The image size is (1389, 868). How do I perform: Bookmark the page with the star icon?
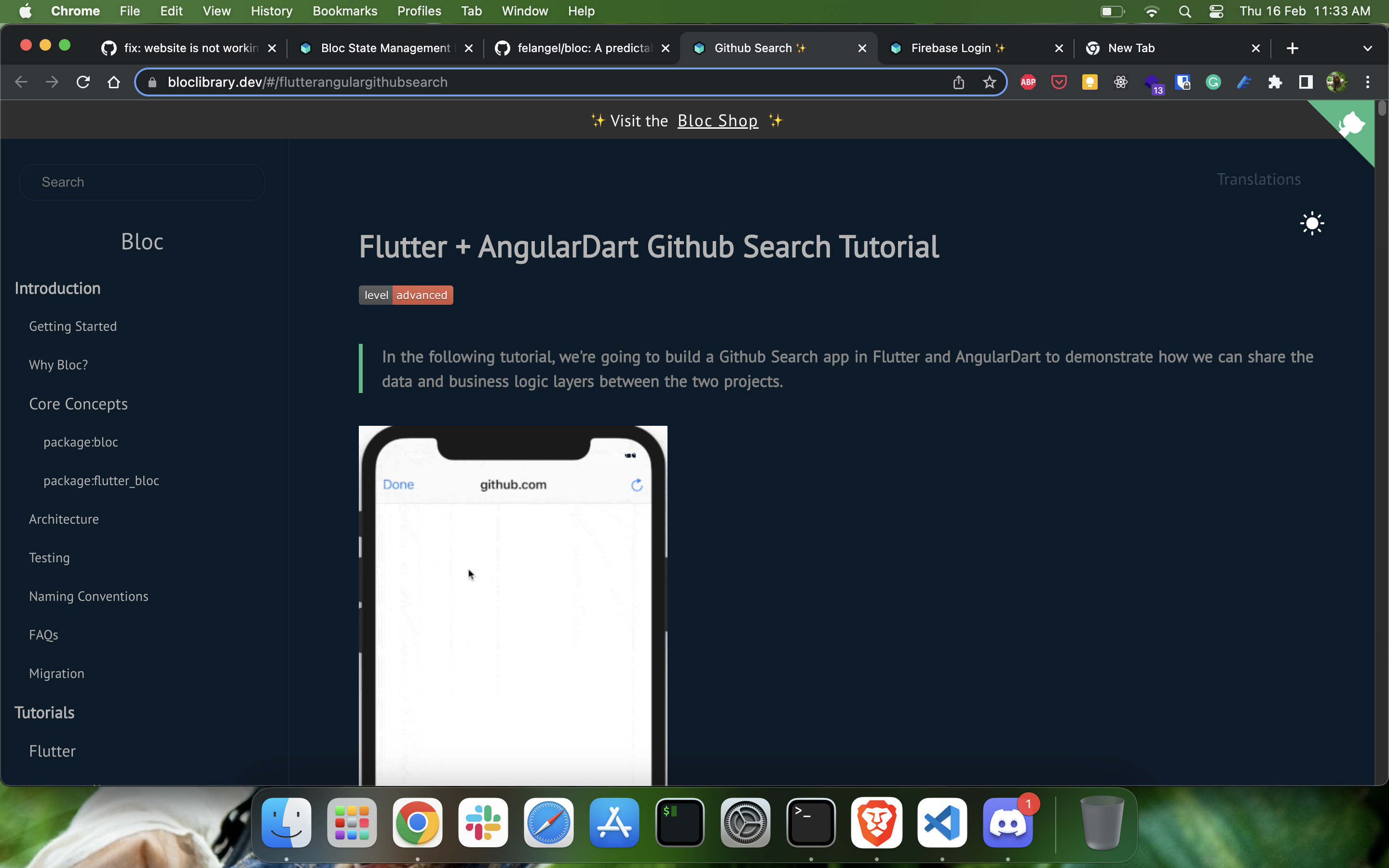point(990,82)
